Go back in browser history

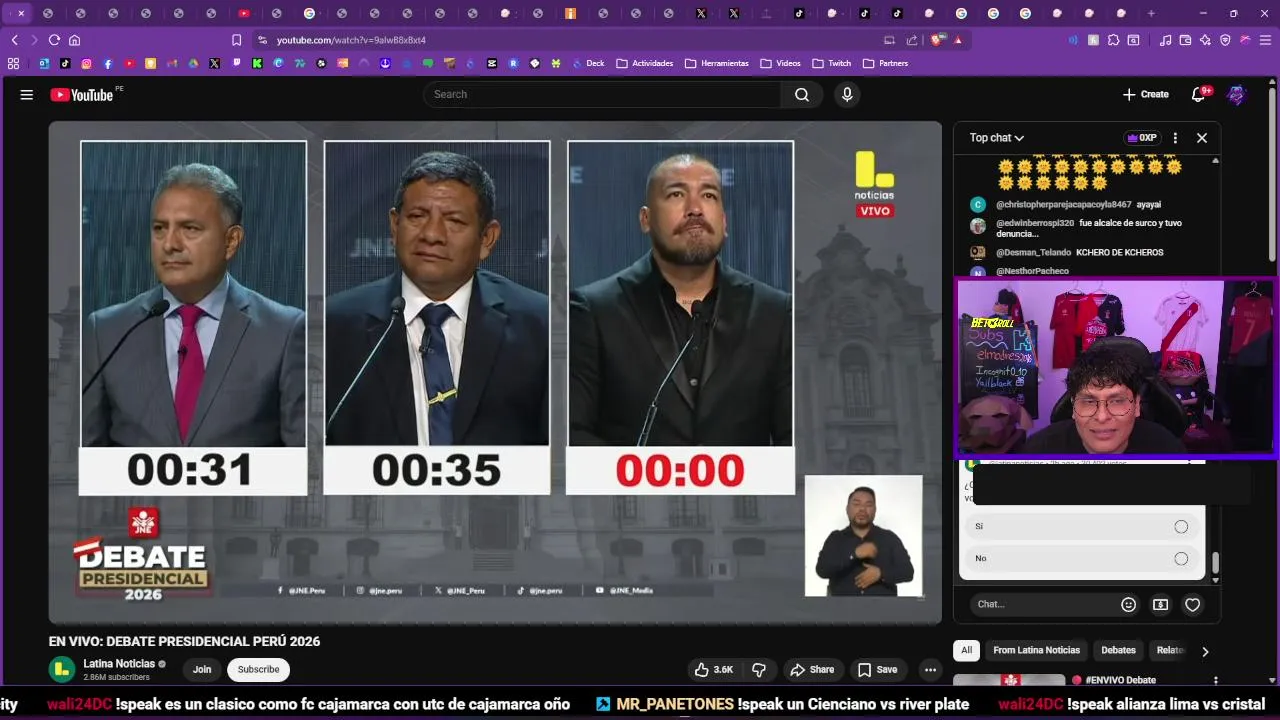point(14,40)
